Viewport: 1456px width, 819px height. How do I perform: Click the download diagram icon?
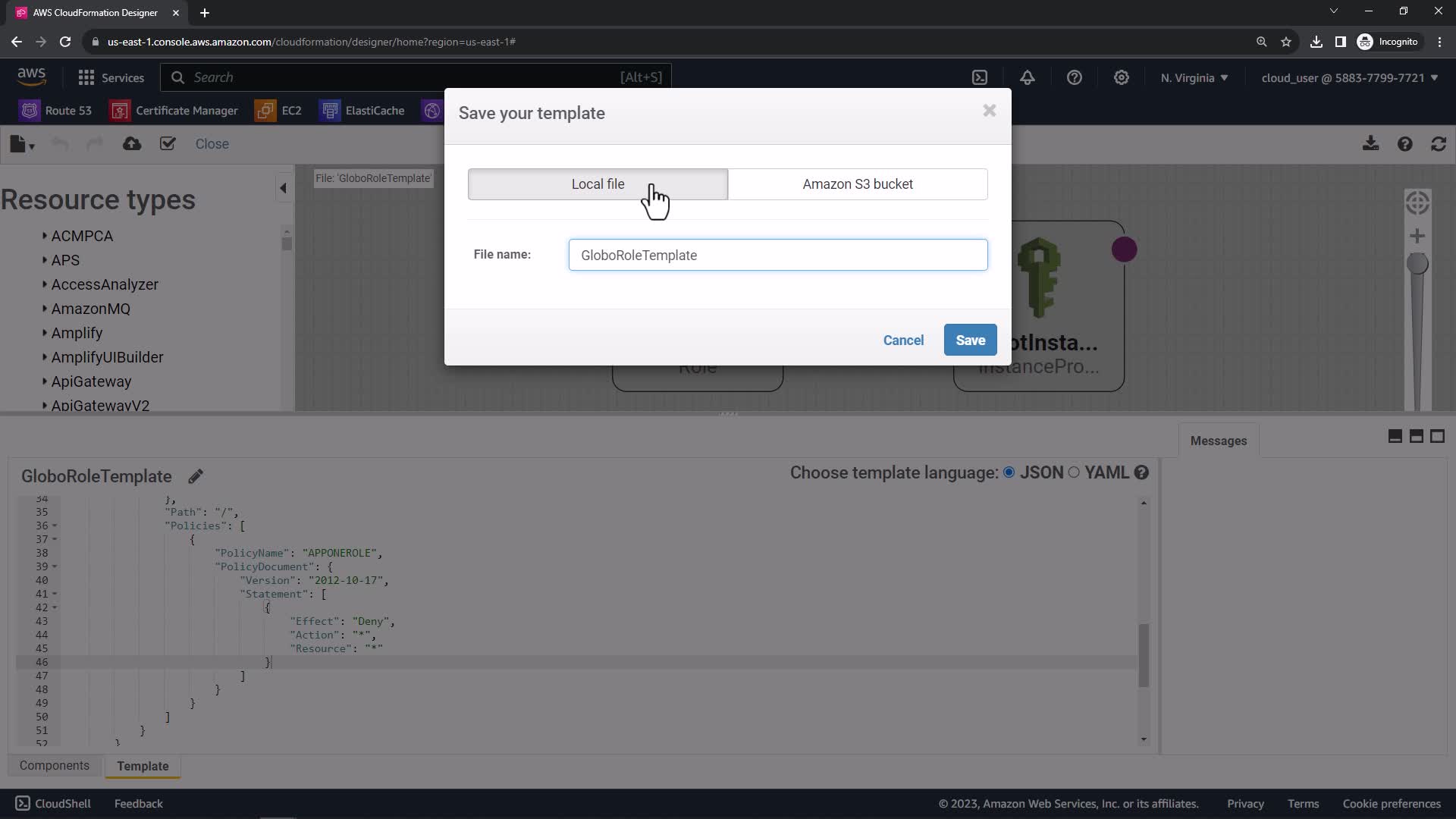[x=1370, y=144]
